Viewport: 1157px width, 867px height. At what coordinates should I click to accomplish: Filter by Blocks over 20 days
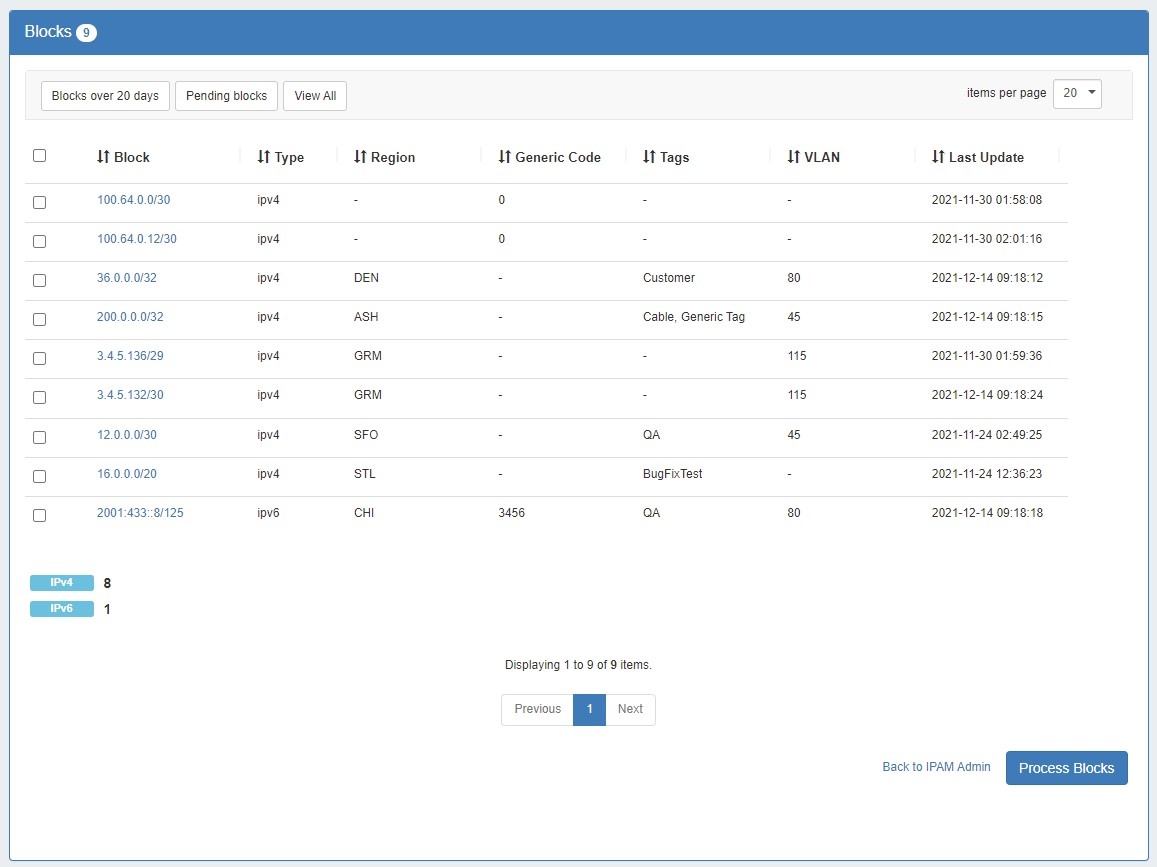click(105, 96)
